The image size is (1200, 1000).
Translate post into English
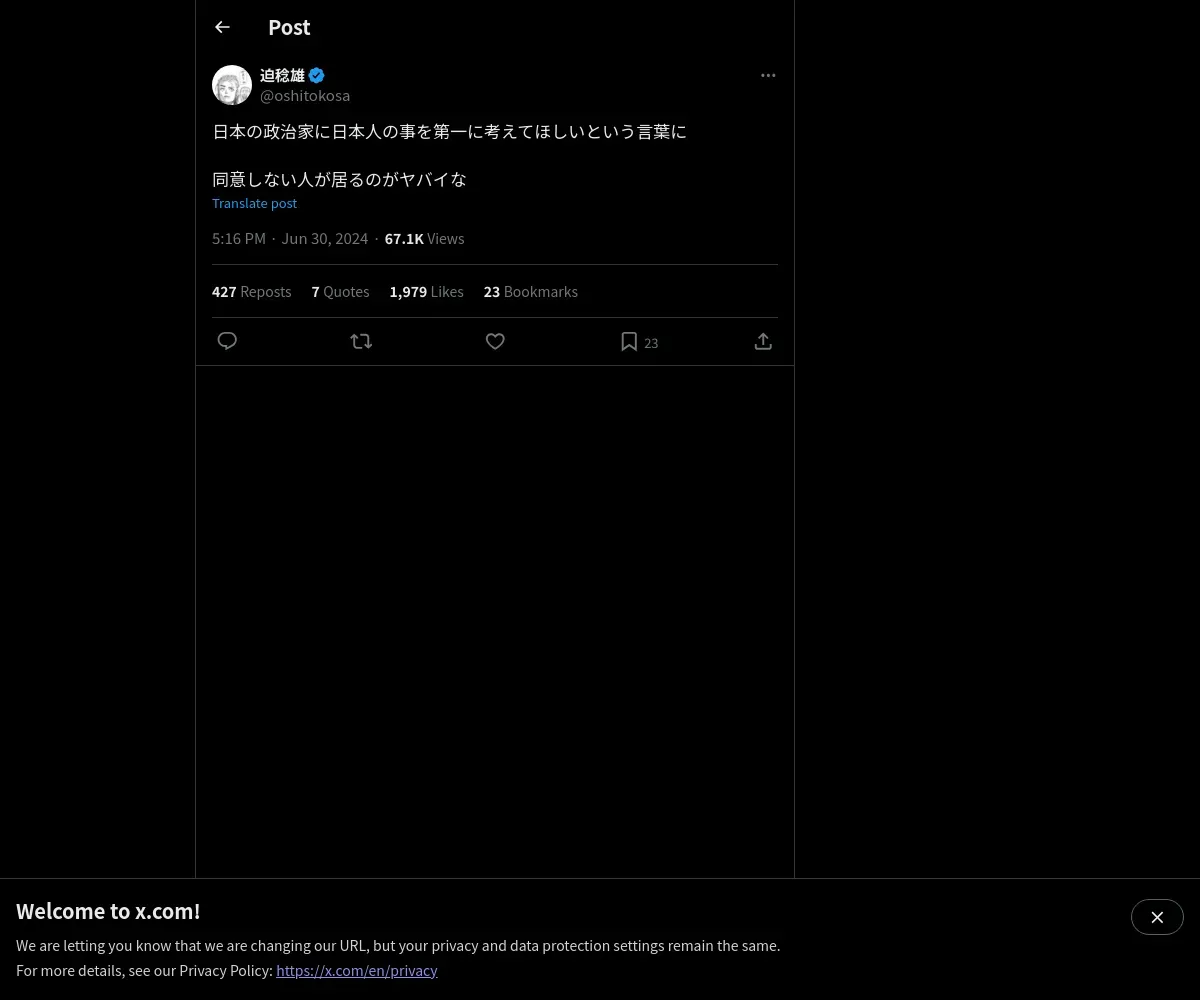point(254,203)
